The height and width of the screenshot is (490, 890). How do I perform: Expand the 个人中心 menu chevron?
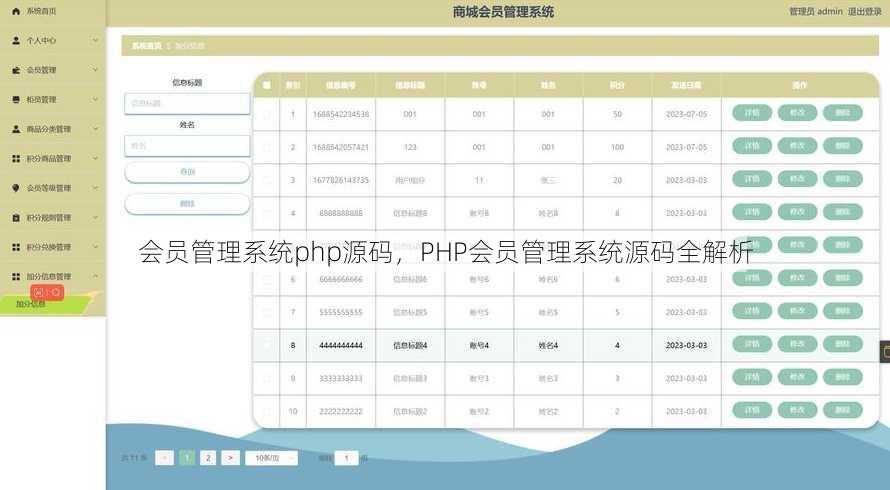coord(95,40)
